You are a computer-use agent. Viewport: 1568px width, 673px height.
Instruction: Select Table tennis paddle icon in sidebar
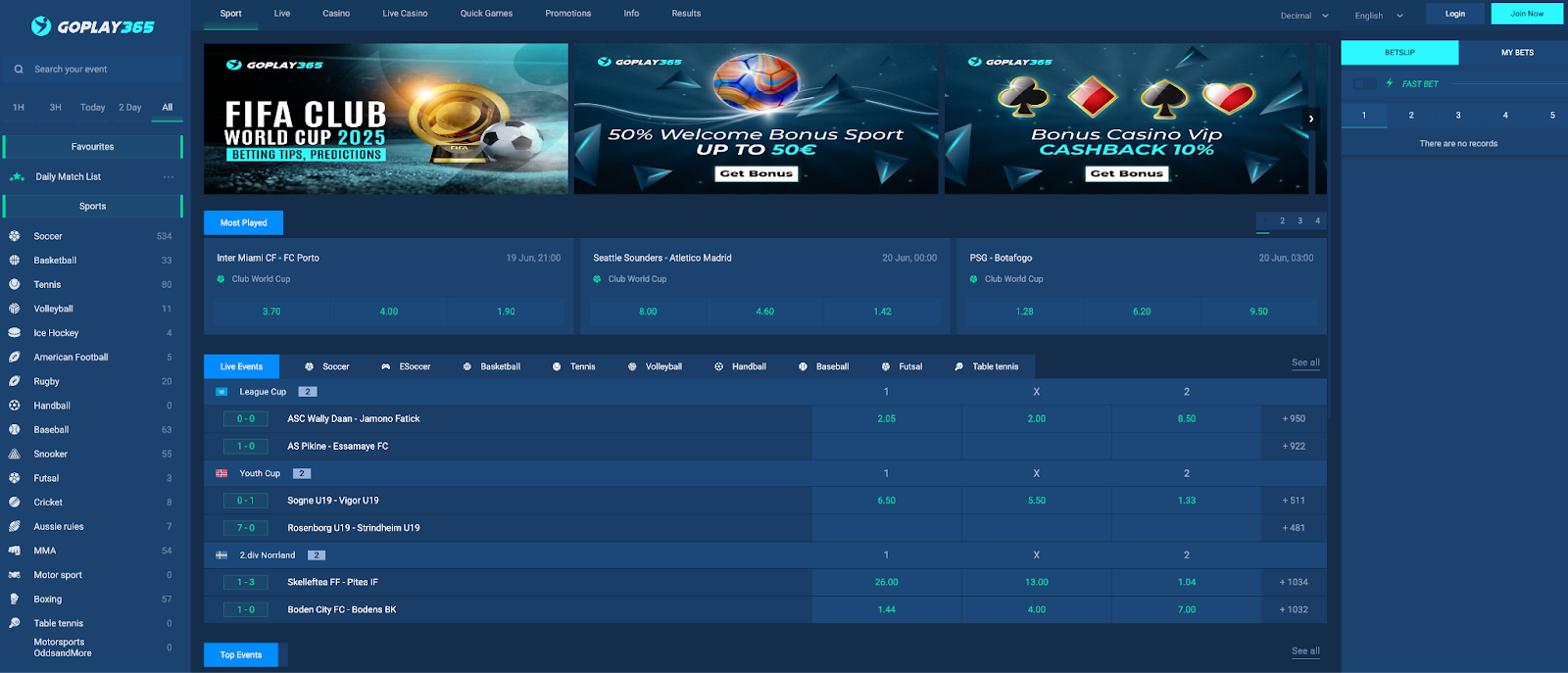(x=15, y=623)
